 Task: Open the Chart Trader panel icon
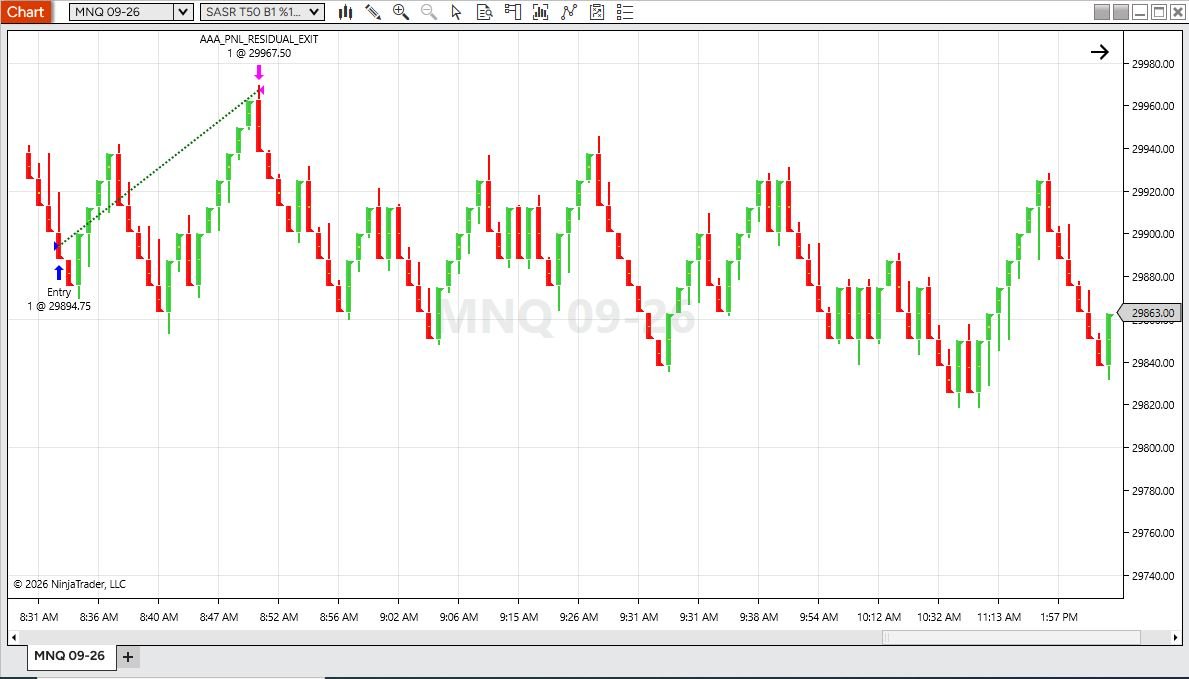tap(513, 12)
